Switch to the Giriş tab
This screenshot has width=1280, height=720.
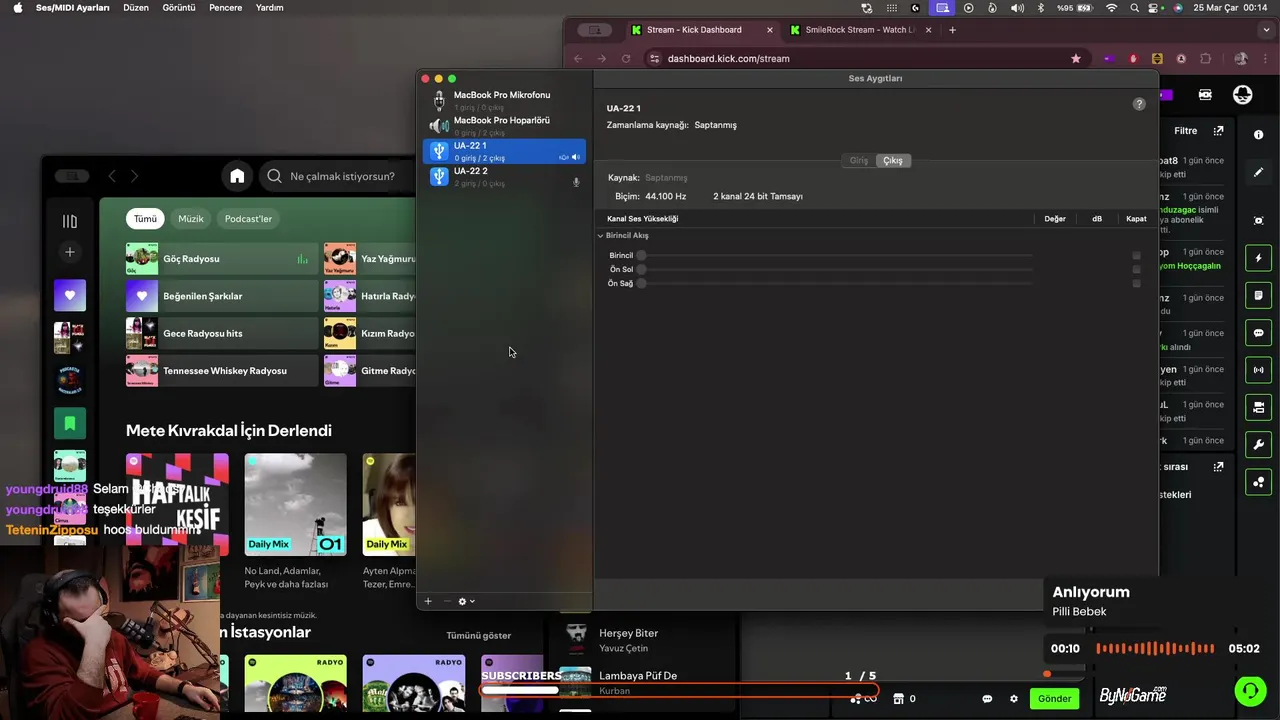[859, 160]
